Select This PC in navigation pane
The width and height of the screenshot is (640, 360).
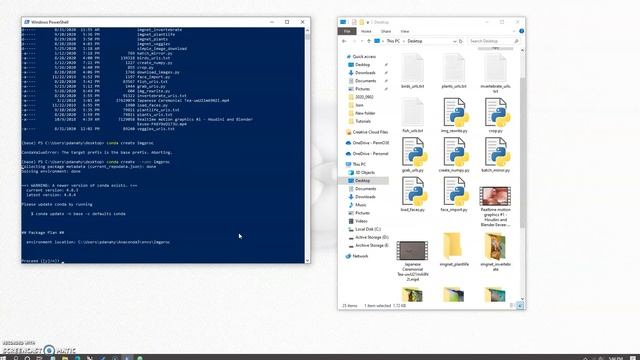(359, 164)
